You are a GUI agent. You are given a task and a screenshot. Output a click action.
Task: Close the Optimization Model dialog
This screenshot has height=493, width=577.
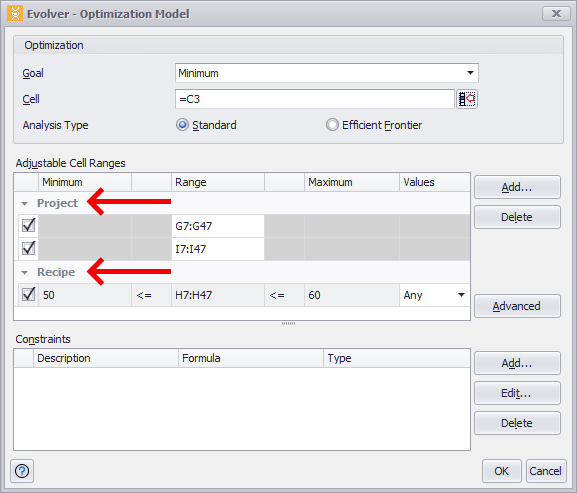click(556, 14)
